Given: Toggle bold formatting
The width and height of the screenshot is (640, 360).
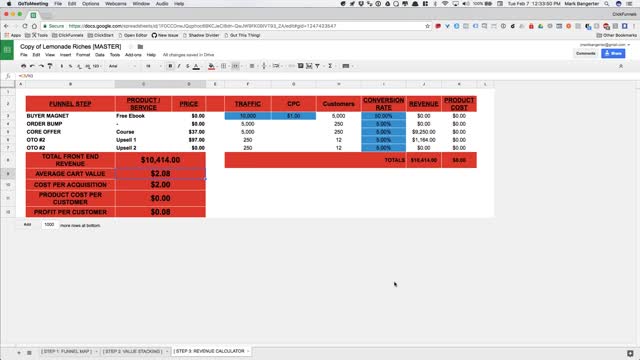Looking at the screenshot, I should [x=170, y=66].
